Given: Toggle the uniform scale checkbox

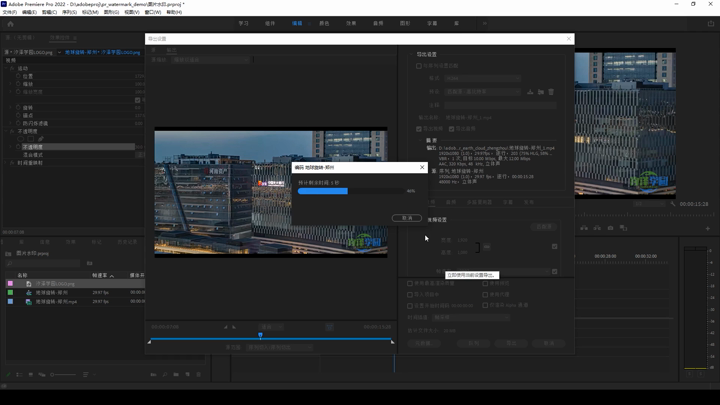Looking at the screenshot, I should [137, 100].
